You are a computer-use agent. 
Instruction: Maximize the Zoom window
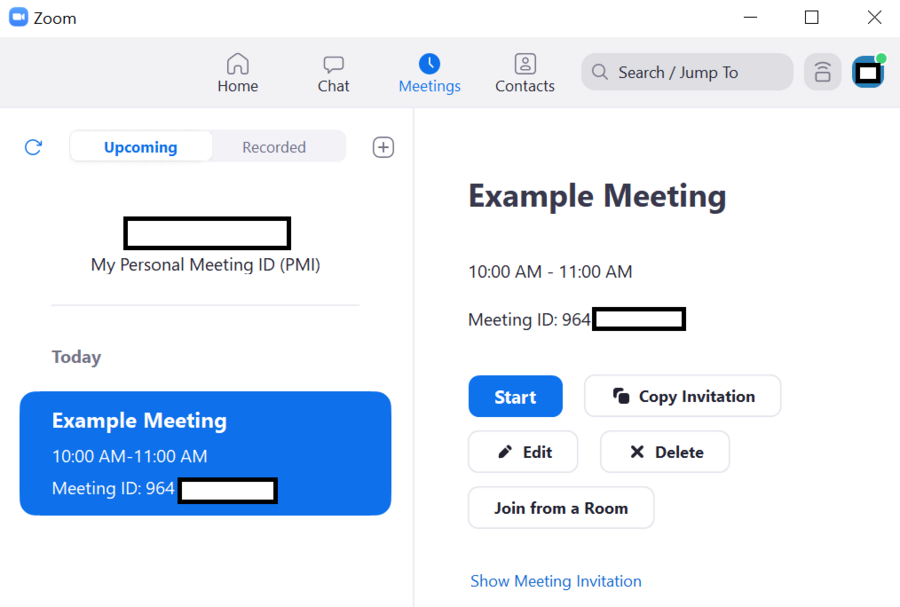tap(812, 17)
